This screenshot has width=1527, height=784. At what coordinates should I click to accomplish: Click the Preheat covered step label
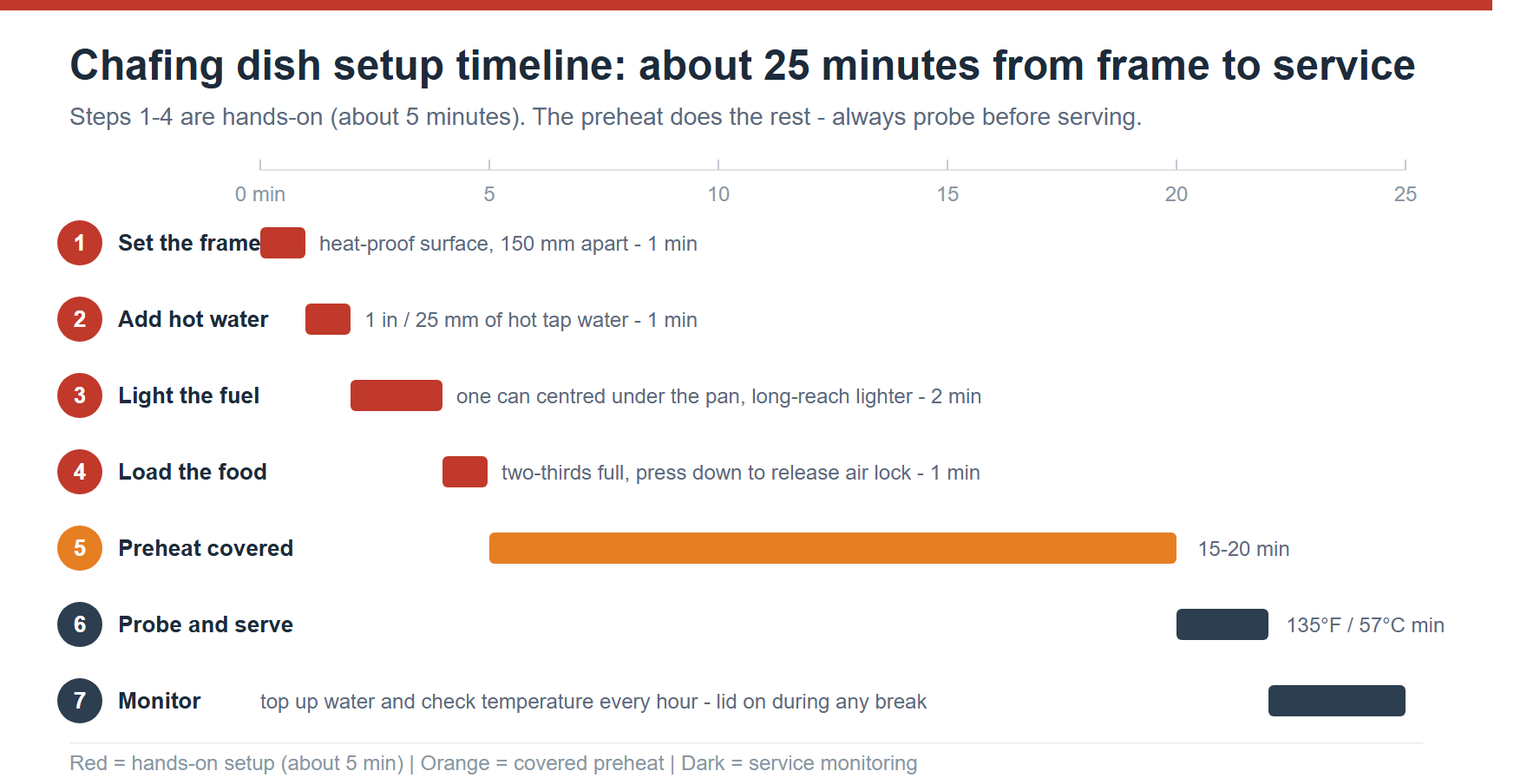pos(206,548)
